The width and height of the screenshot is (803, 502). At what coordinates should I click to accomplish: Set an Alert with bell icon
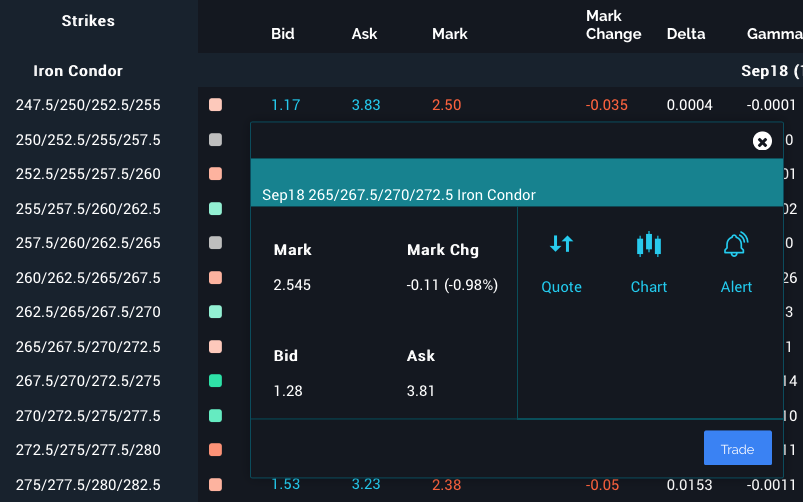coord(736,244)
